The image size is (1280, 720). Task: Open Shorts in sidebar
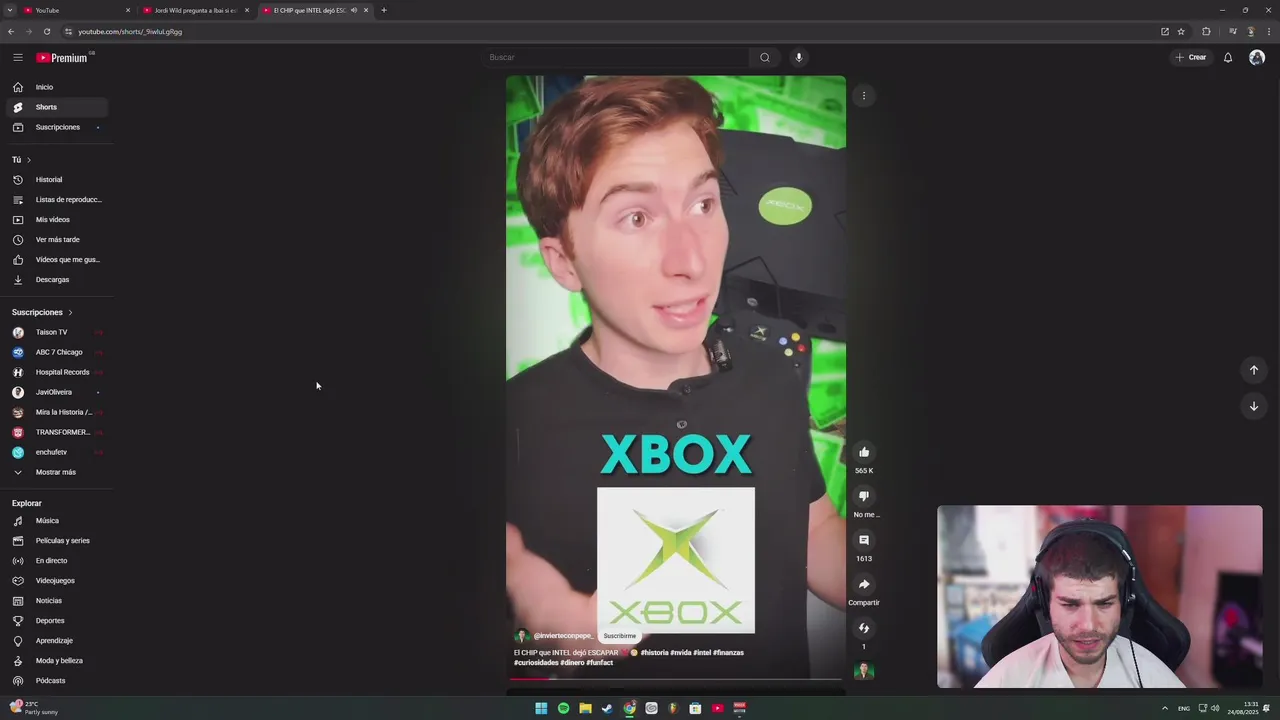tap(57, 107)
